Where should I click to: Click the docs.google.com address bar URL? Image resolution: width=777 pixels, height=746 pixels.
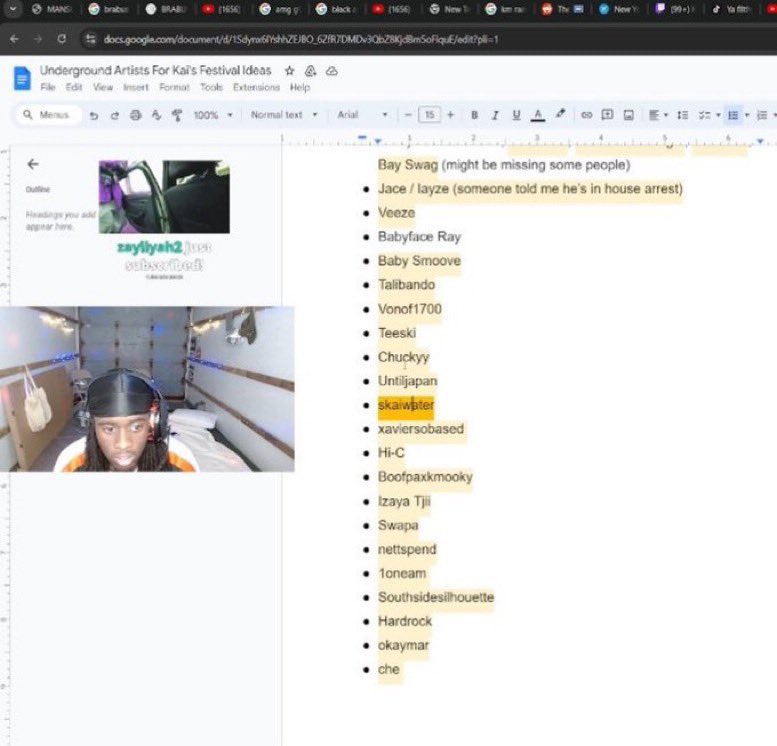pos(301,39)
